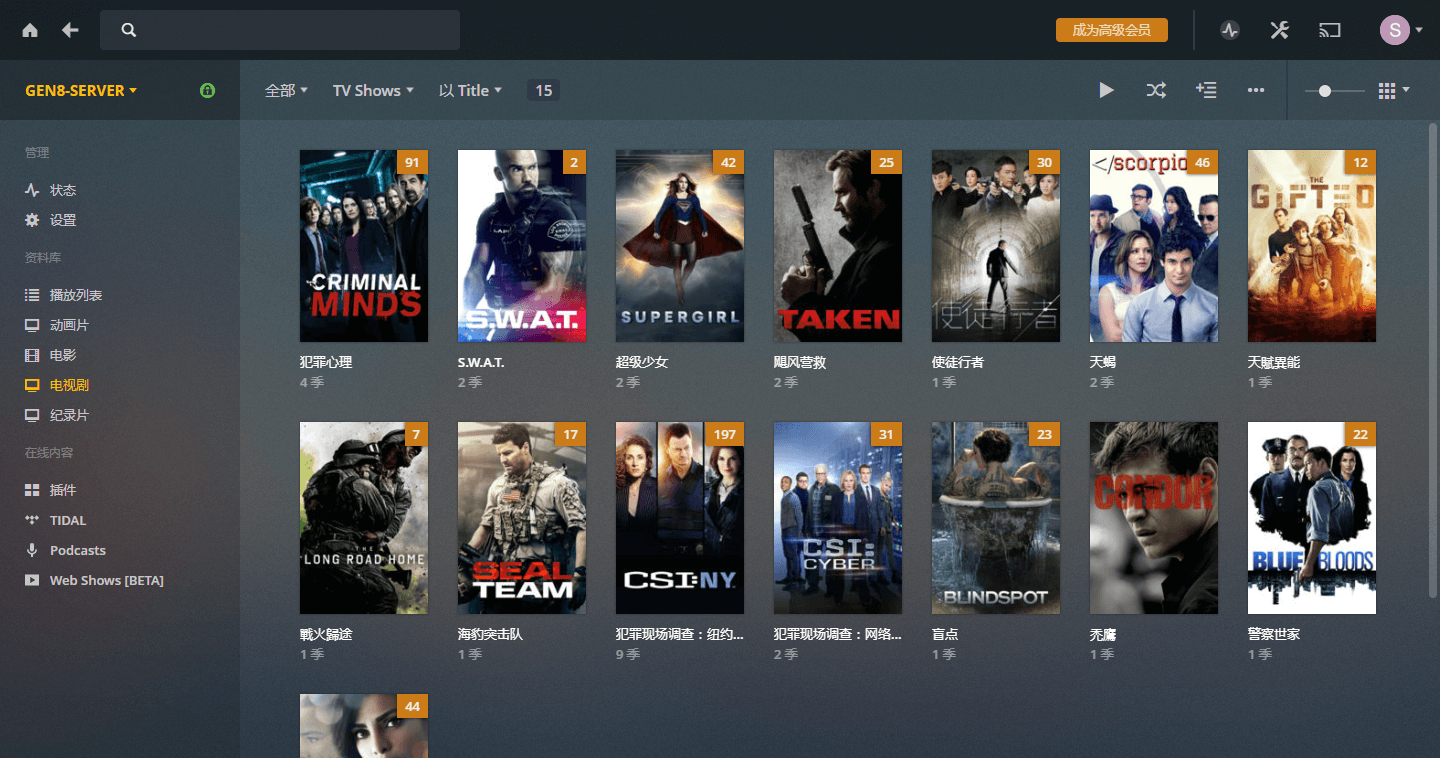Image resolution: width=1440 pixels, height=758 pixels.
Task: Click the list icon beside 播放列表
Action: [32, 295]
